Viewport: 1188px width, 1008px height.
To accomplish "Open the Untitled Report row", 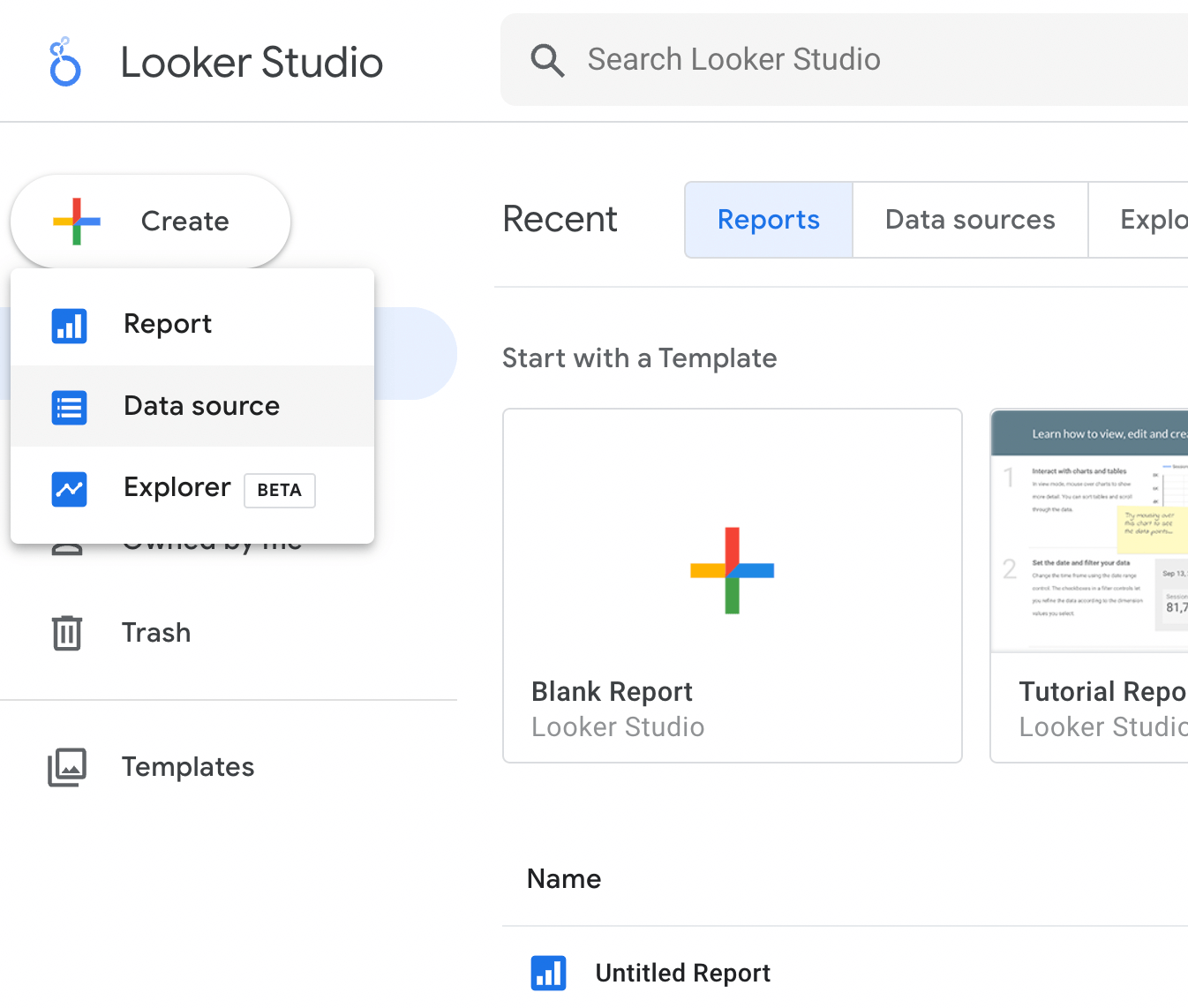I will click(x=845, y=972).
